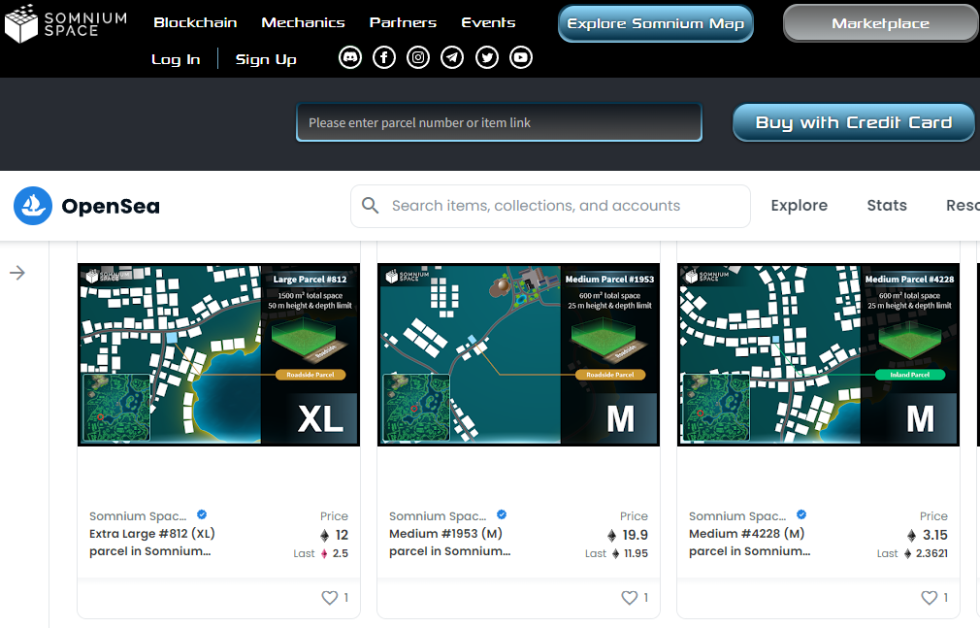Open the Events menu

488,22
